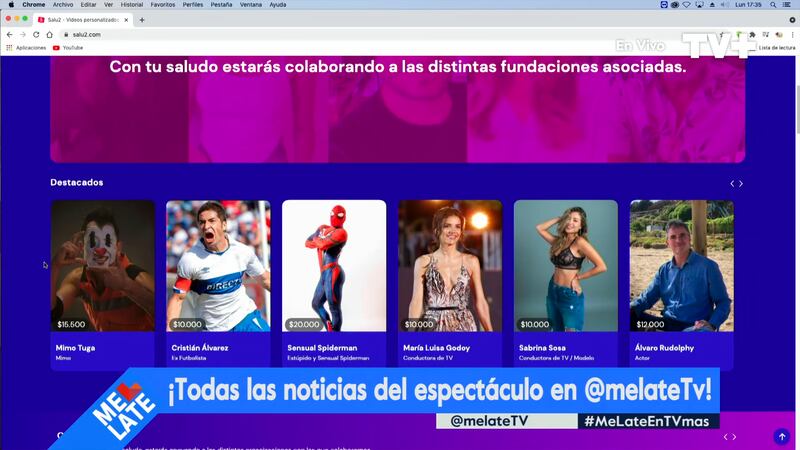Open Chrome extensions puzzle icon

[x=752, y=35]
